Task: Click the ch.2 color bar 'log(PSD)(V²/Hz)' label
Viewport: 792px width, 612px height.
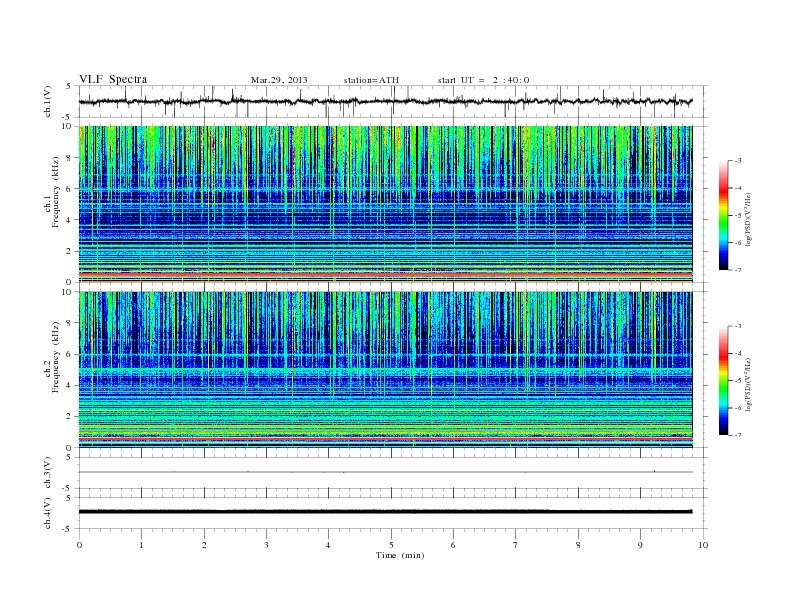Action: (x=750, y=384)
